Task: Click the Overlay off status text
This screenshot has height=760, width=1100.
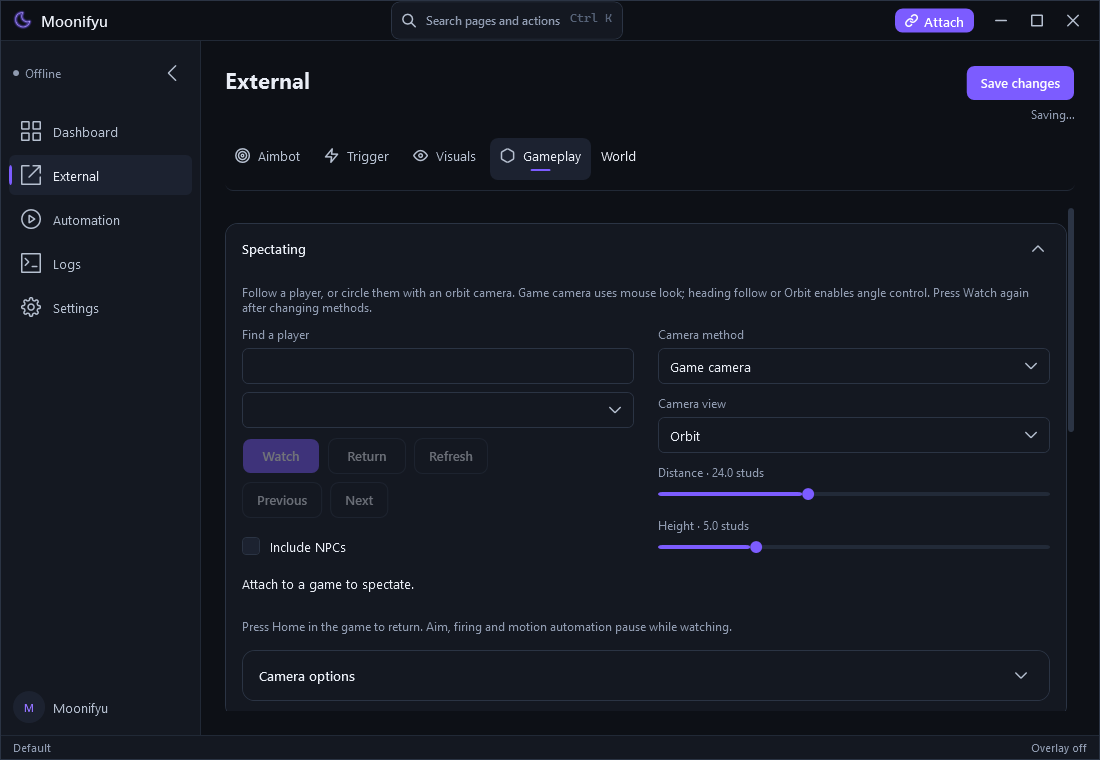Action: pyautogui.click(x=1059, y=748)
